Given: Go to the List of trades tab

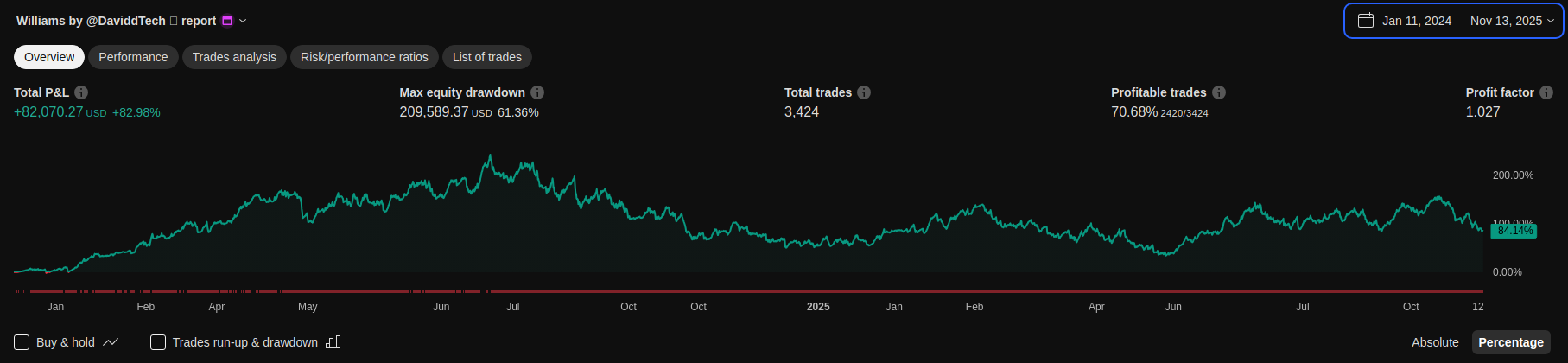Looking at the screenshot, I should pyautogui.click(x=487, y=57).
